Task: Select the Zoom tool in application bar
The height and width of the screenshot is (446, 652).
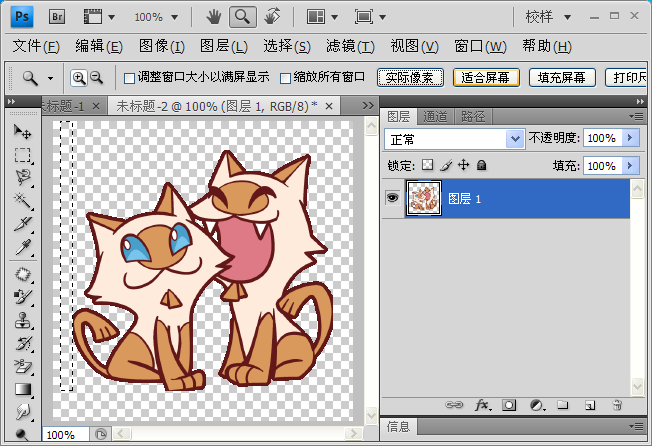Action: click(x=242, y=17)
